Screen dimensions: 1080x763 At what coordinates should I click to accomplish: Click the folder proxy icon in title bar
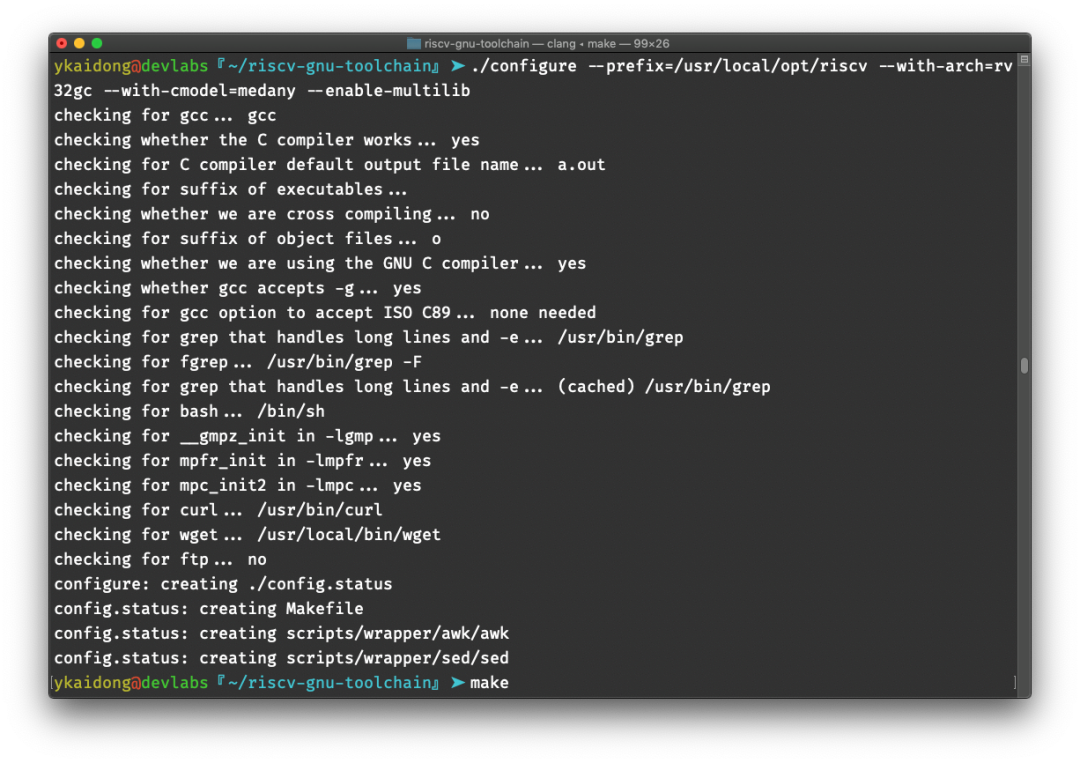click(x=413, y=43)
